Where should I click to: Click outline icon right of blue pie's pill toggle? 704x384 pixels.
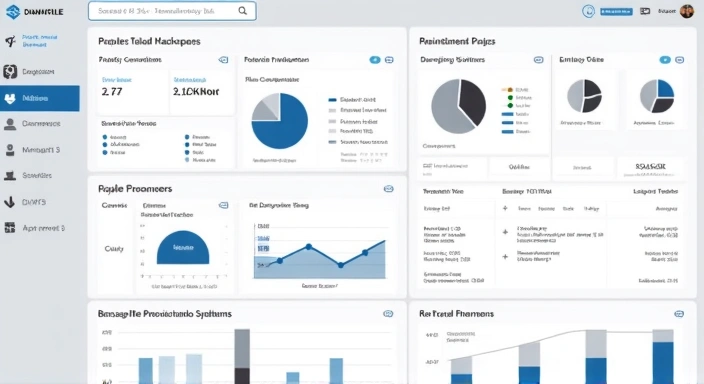tap(389, 60)
